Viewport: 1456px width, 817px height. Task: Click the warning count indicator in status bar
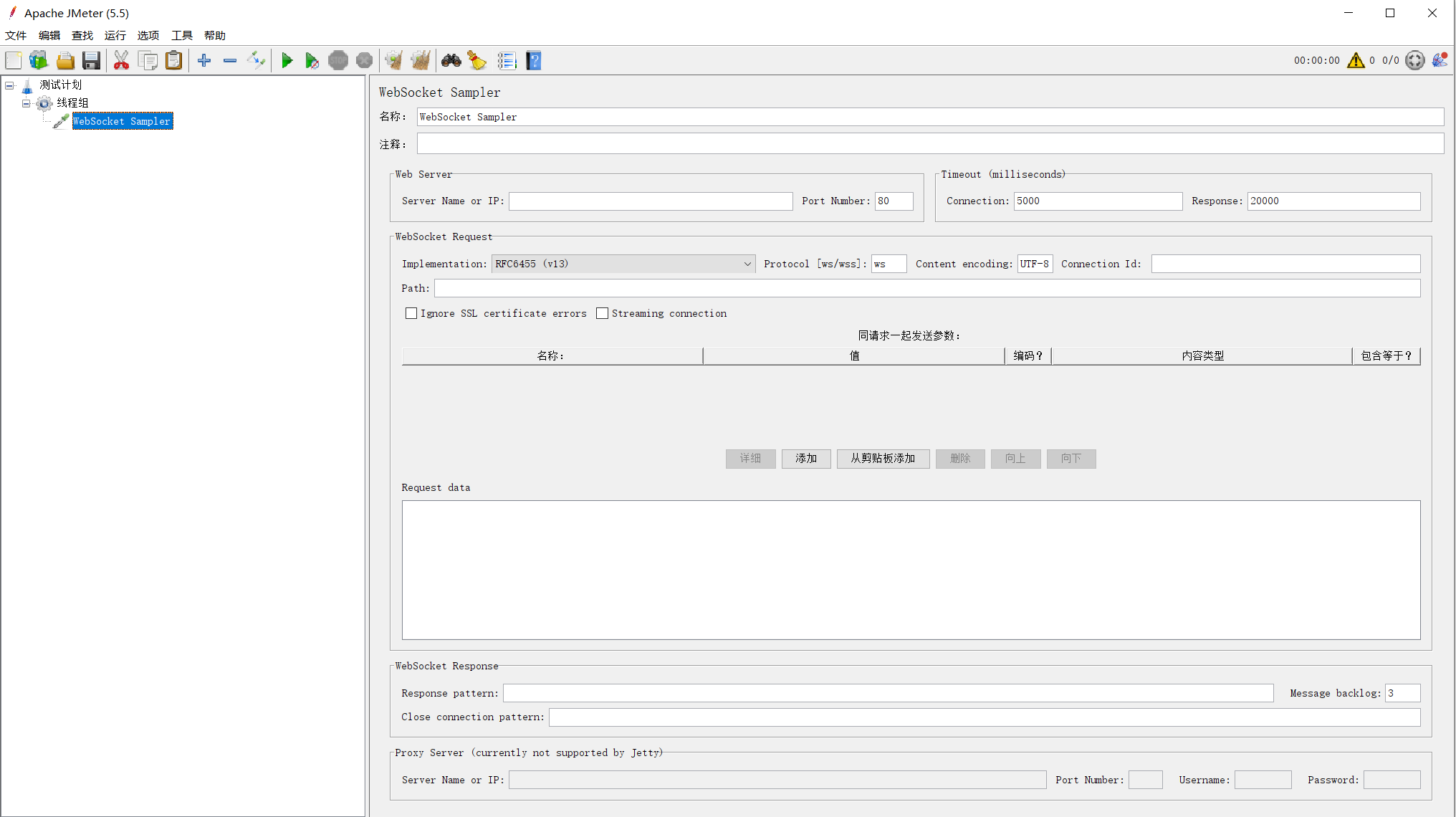click(x=1357, y=60)
